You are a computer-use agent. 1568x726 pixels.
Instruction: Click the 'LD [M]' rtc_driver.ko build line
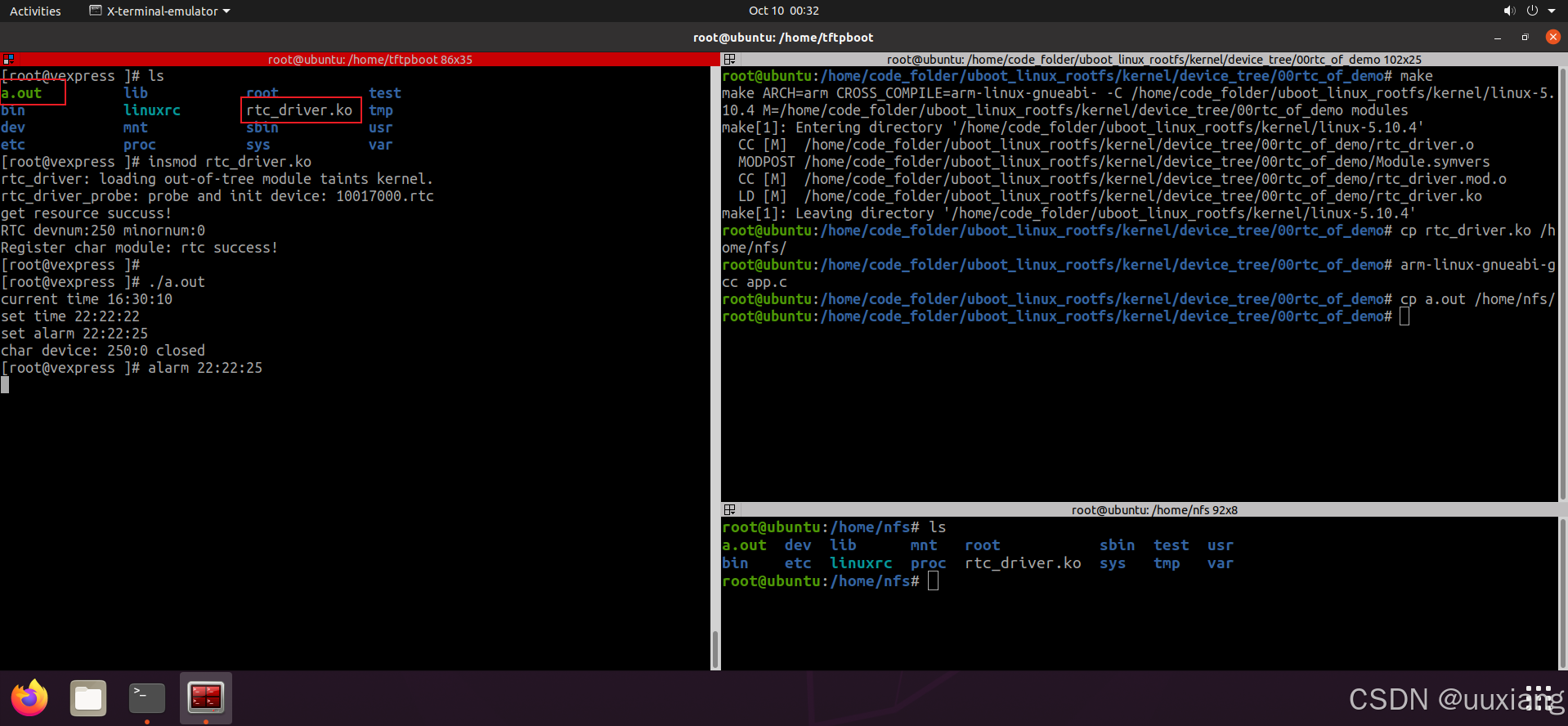coord(1110,196)
